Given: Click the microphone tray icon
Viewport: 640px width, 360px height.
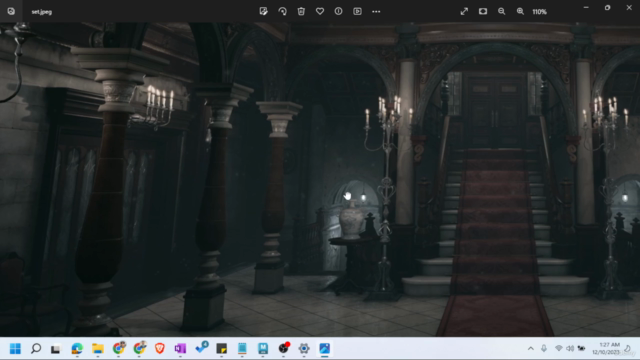Looking at the screenshot, I should pos(544,349).
